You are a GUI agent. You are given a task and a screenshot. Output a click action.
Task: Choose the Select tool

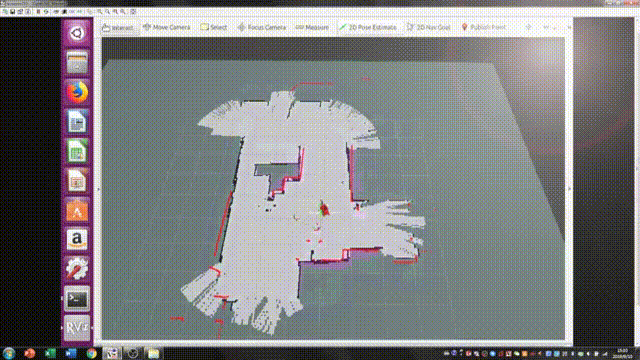click(213, 27)
